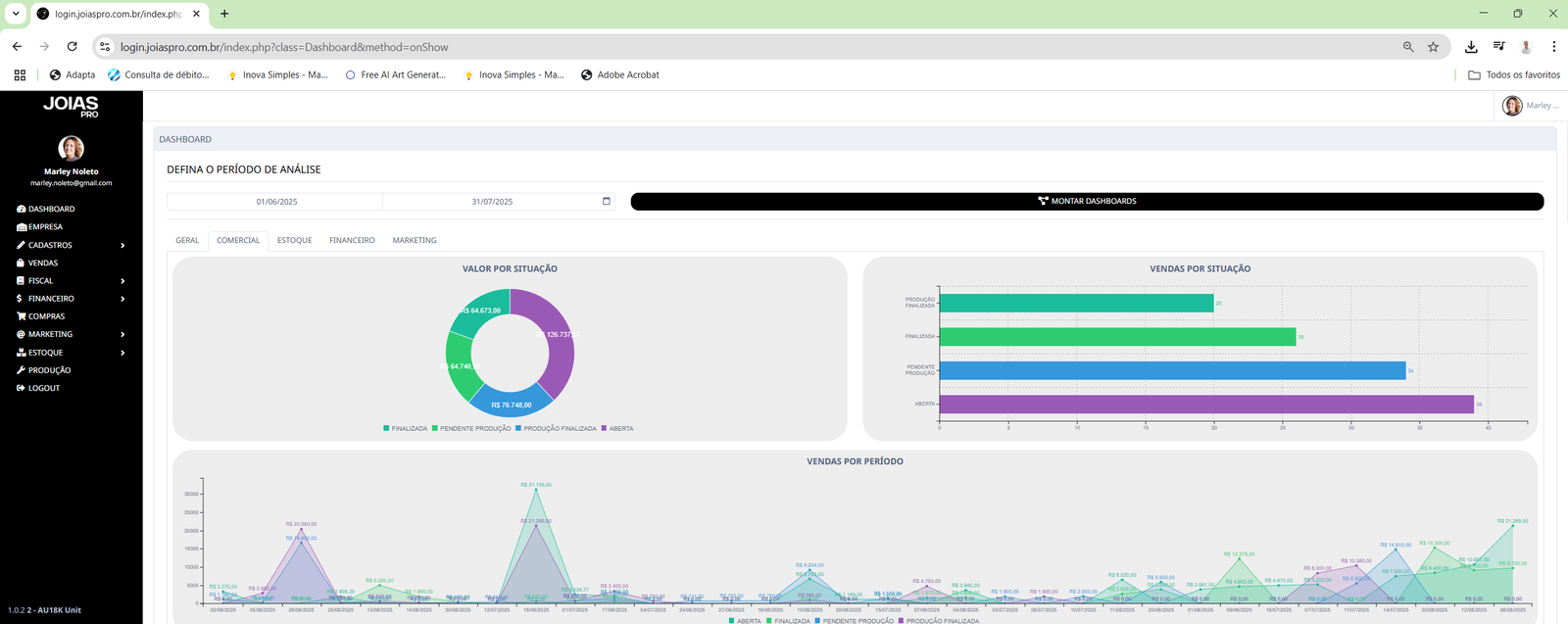
Task: Expand the Cadastros submenu arrow
Action: click(122, 246)
